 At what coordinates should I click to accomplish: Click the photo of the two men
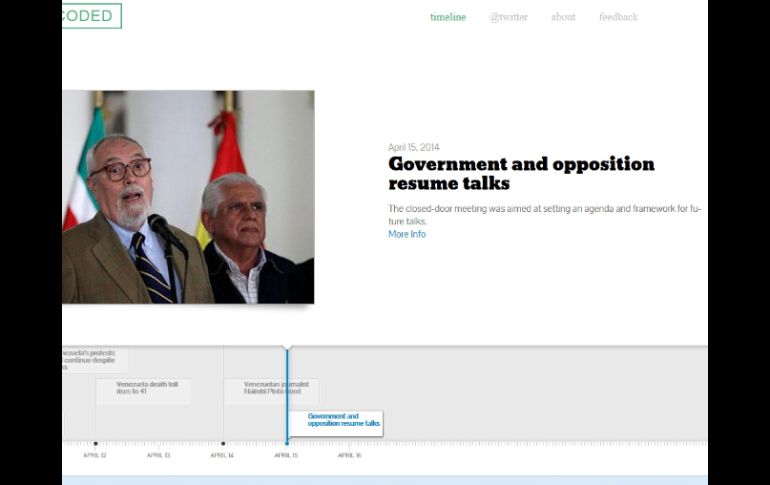188,197
